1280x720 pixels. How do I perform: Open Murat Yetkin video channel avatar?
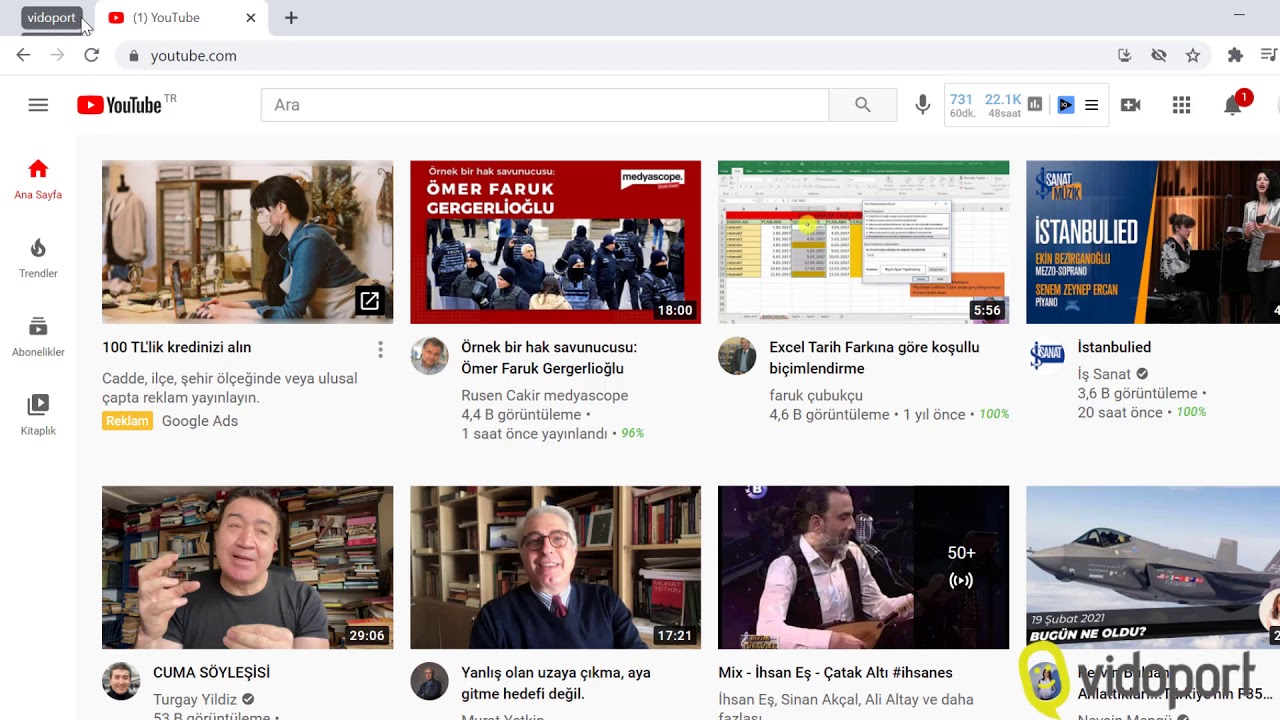tap(429, 681)
